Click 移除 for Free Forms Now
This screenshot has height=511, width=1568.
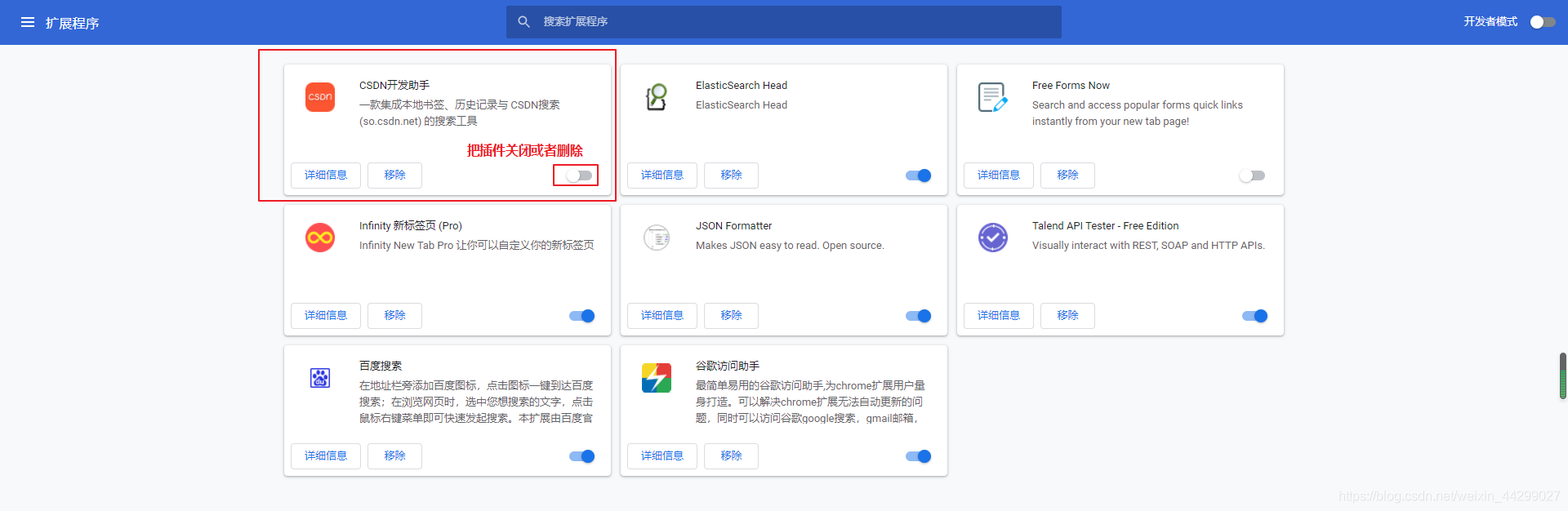(1067, 176)
